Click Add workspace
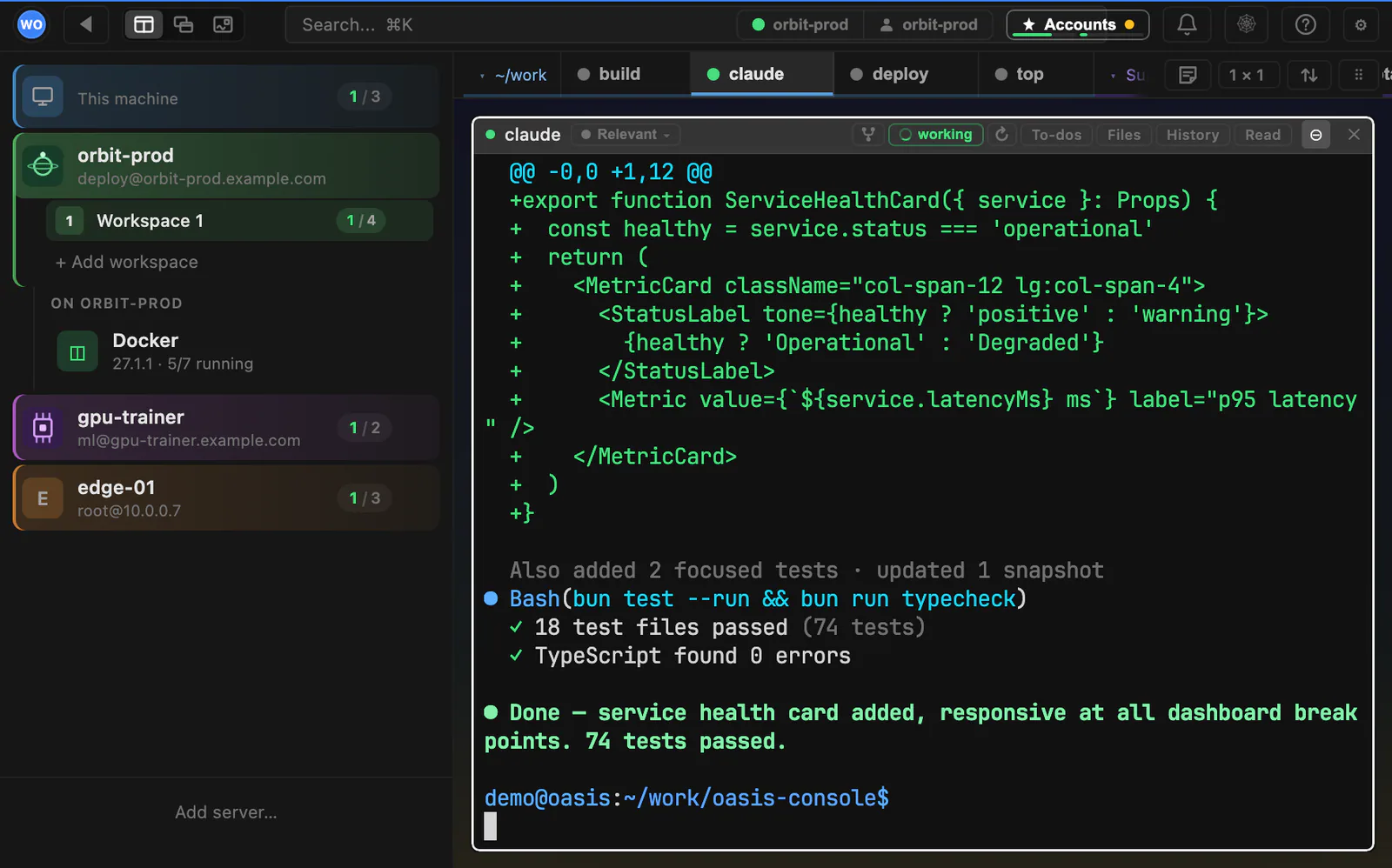1392x868 pixels. click(x=127, y=262)
